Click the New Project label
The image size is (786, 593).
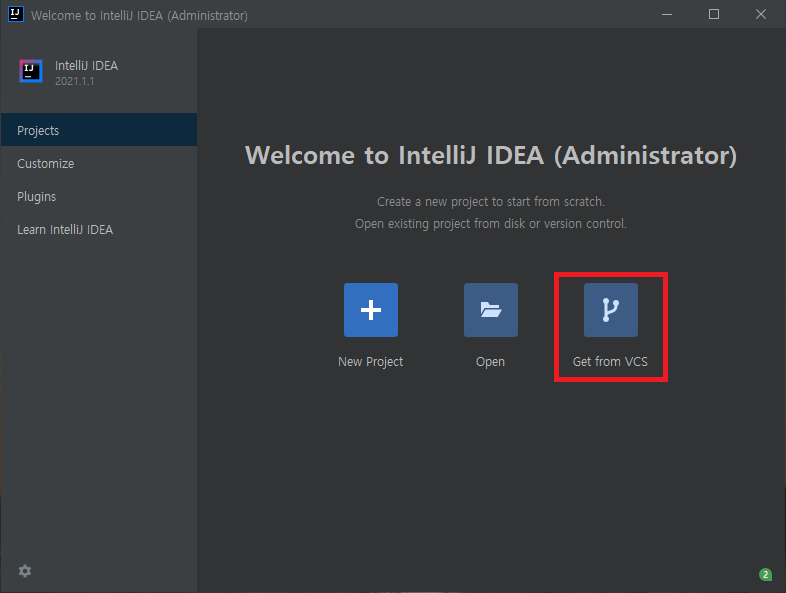click(x=370, y=361)
